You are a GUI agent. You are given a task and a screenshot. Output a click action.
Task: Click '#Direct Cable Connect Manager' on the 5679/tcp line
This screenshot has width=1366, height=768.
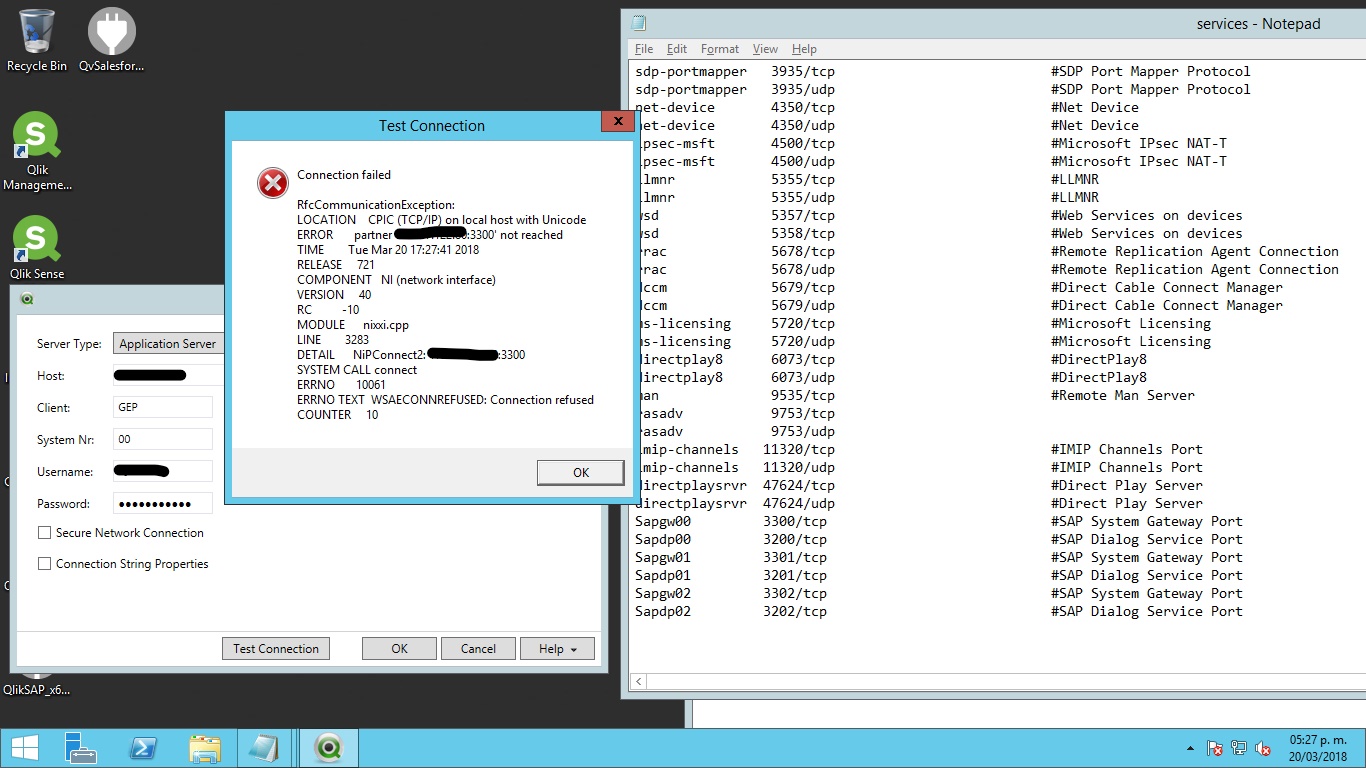click(1166, 287)
